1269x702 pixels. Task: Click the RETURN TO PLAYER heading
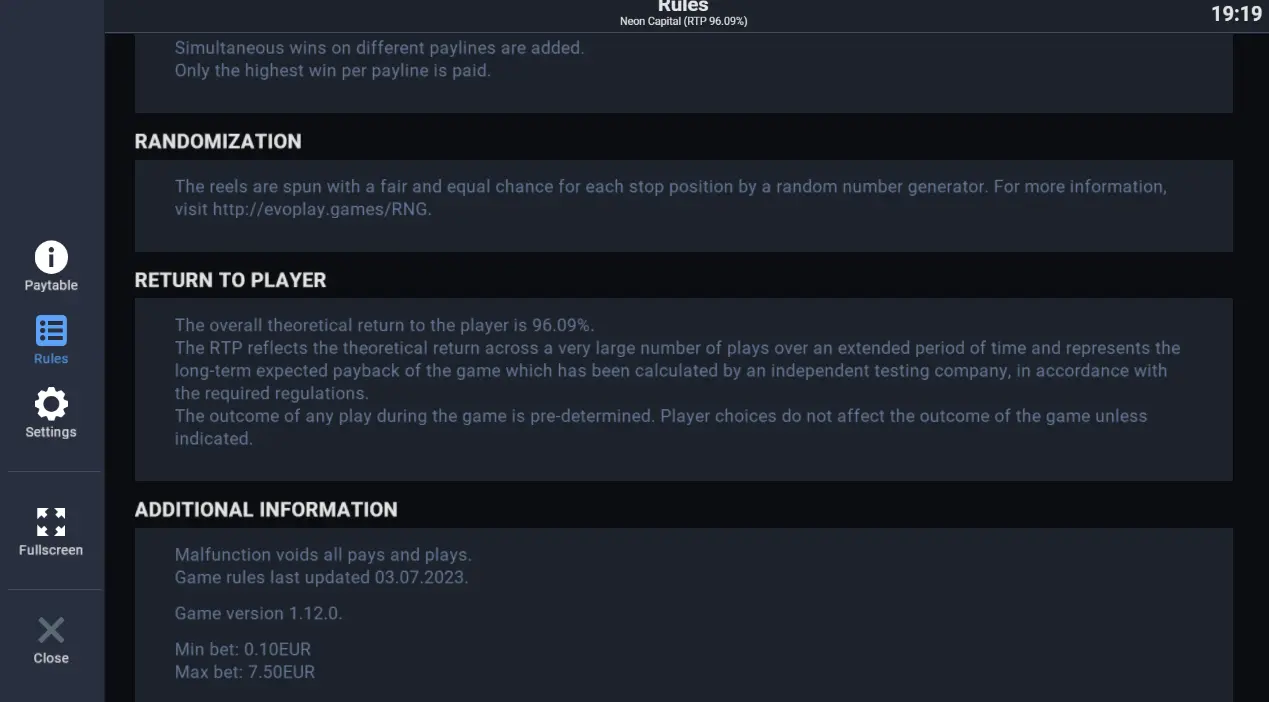[230, 280]
